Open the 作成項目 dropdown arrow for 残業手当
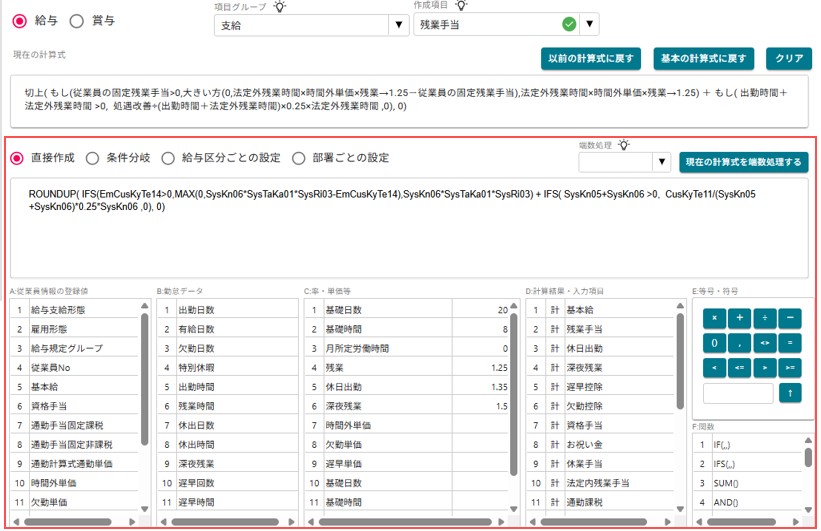The height and width of the screenshot is (531, 821). coord(590,24)
